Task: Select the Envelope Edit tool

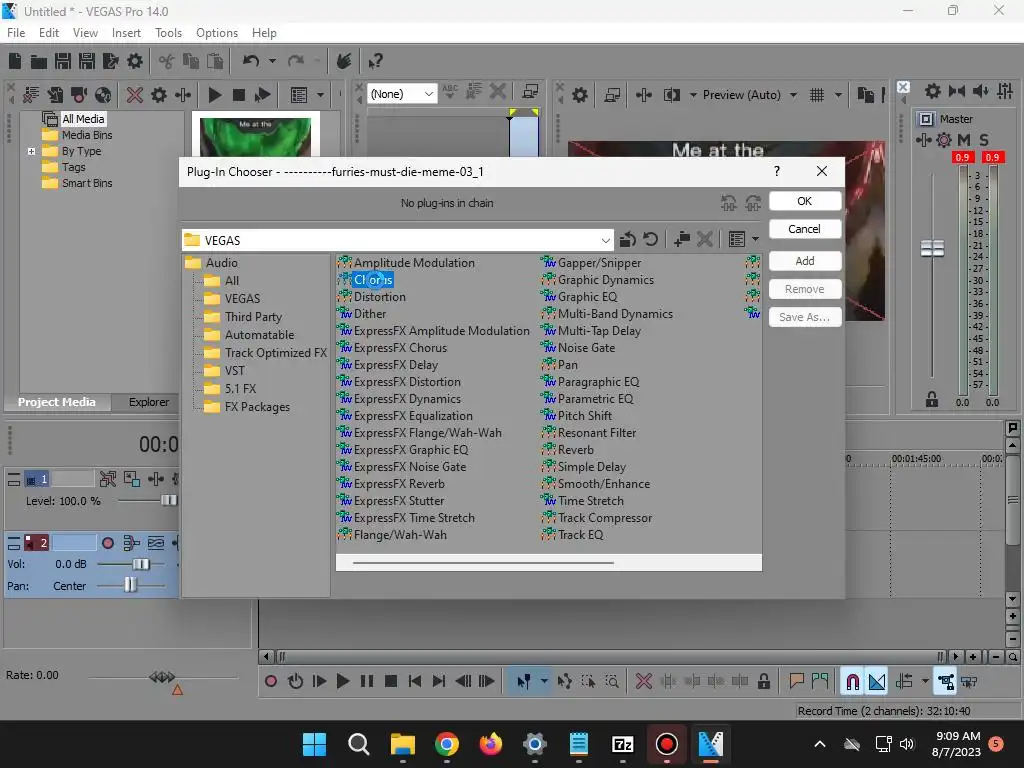Action: [565, 682]
